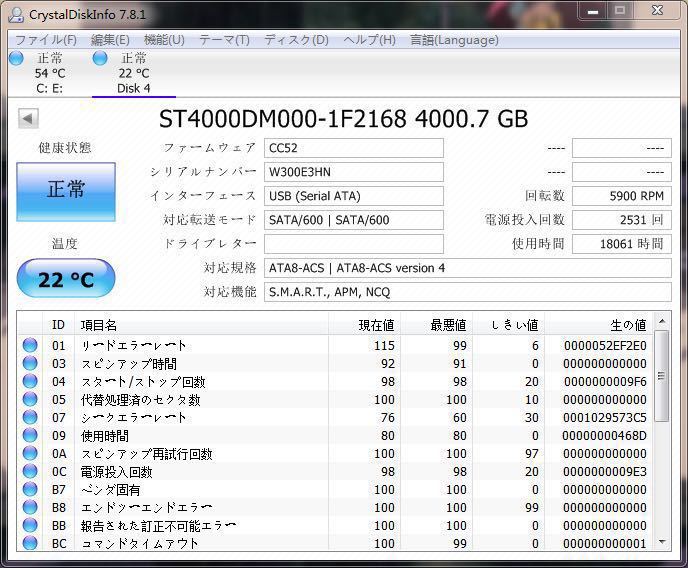The width and height of the screenshot is (688, 568).
Task: Click status icon of row 07 シークエラーレート
Action: pos(30,417)
